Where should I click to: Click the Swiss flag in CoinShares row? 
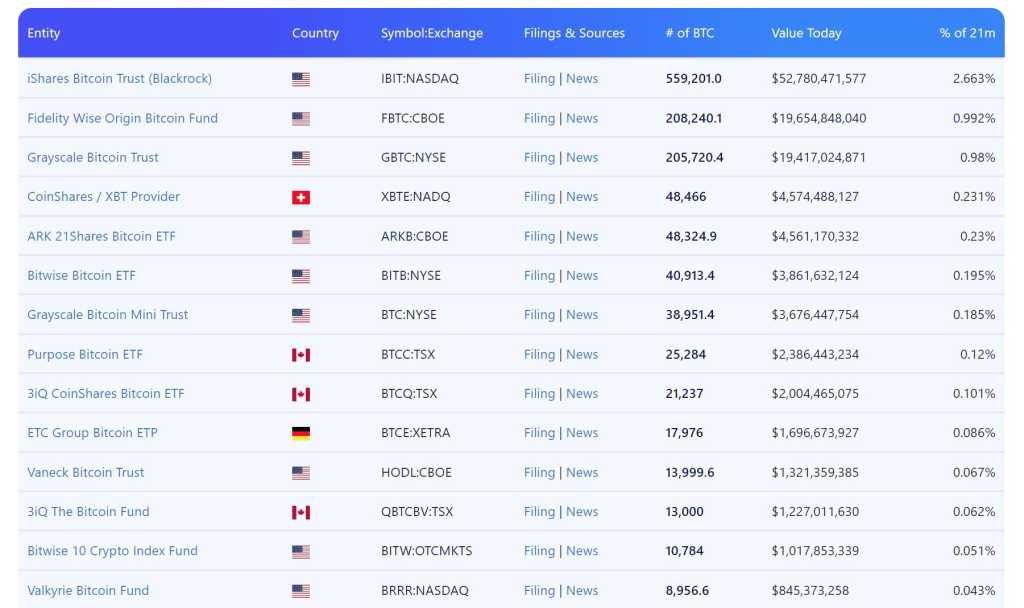[300, 197]
